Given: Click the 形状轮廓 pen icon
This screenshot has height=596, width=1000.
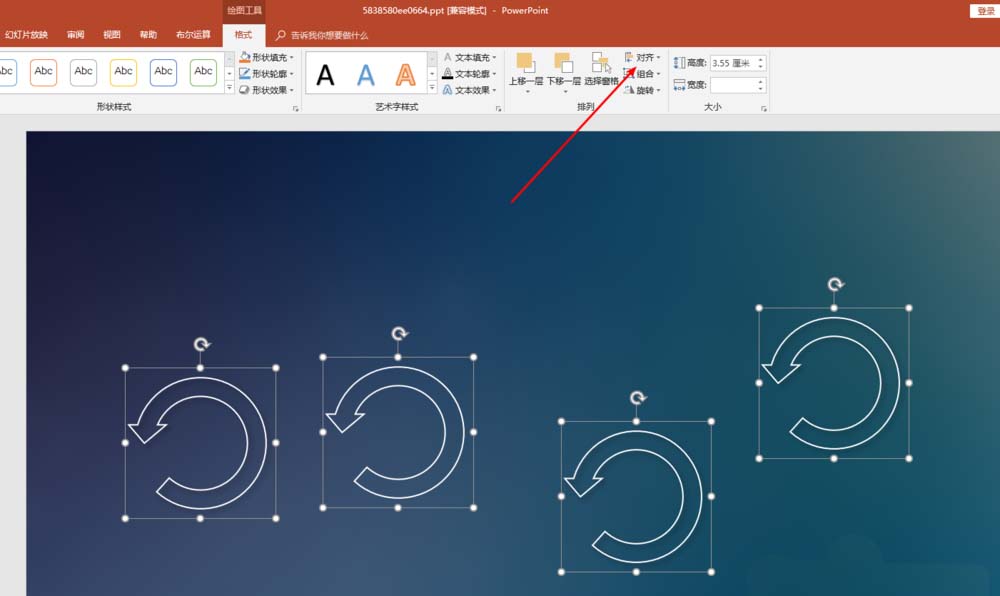Looking at the screenshot, I should tap(245, 74).
